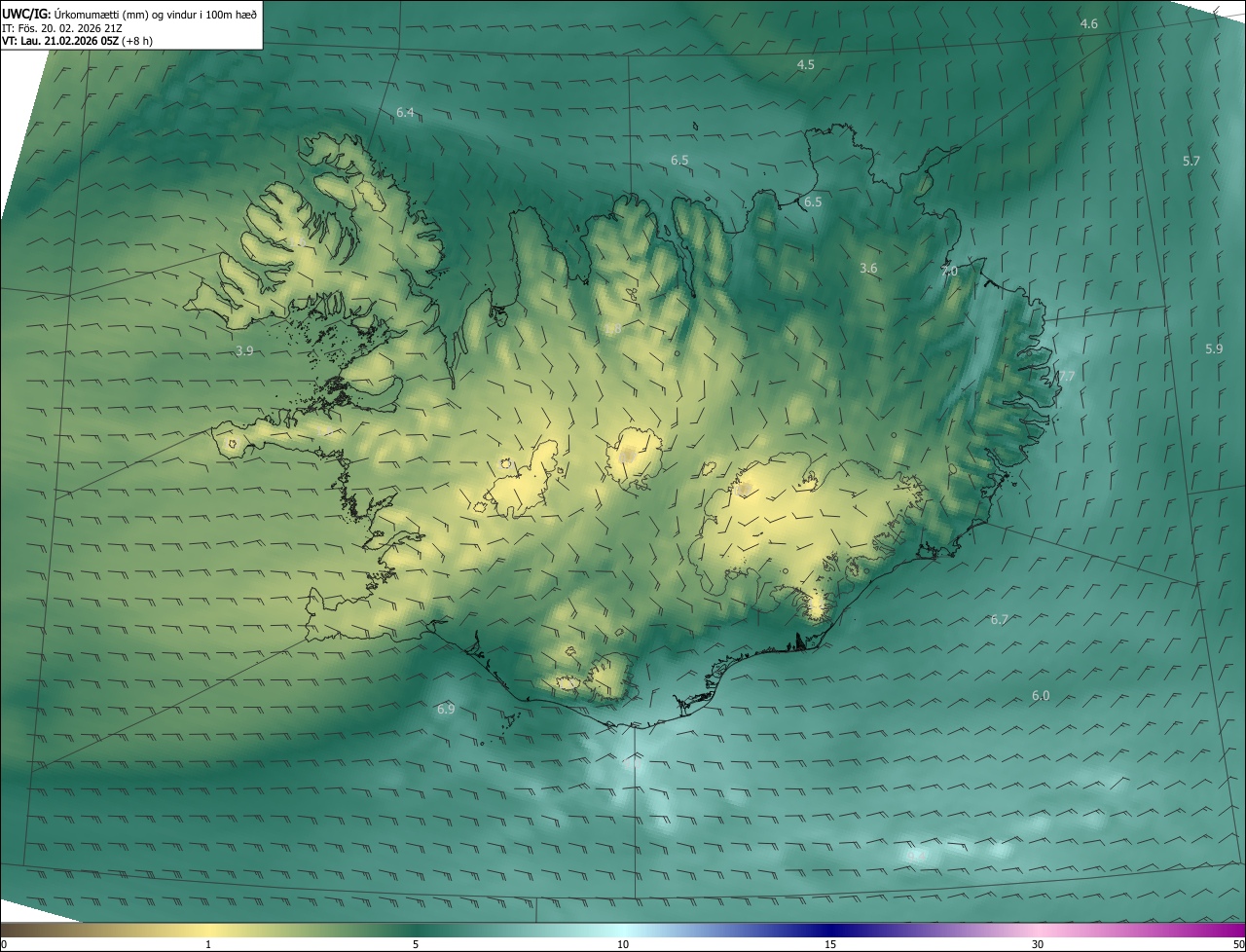
Task: Click the 0 tick on colour scale
Action: pyautogui.click(x=4, y=944)
